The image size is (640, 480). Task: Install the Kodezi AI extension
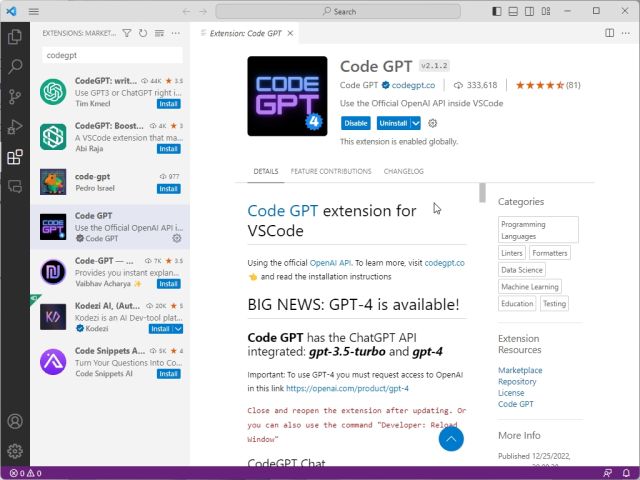(161, 329)
